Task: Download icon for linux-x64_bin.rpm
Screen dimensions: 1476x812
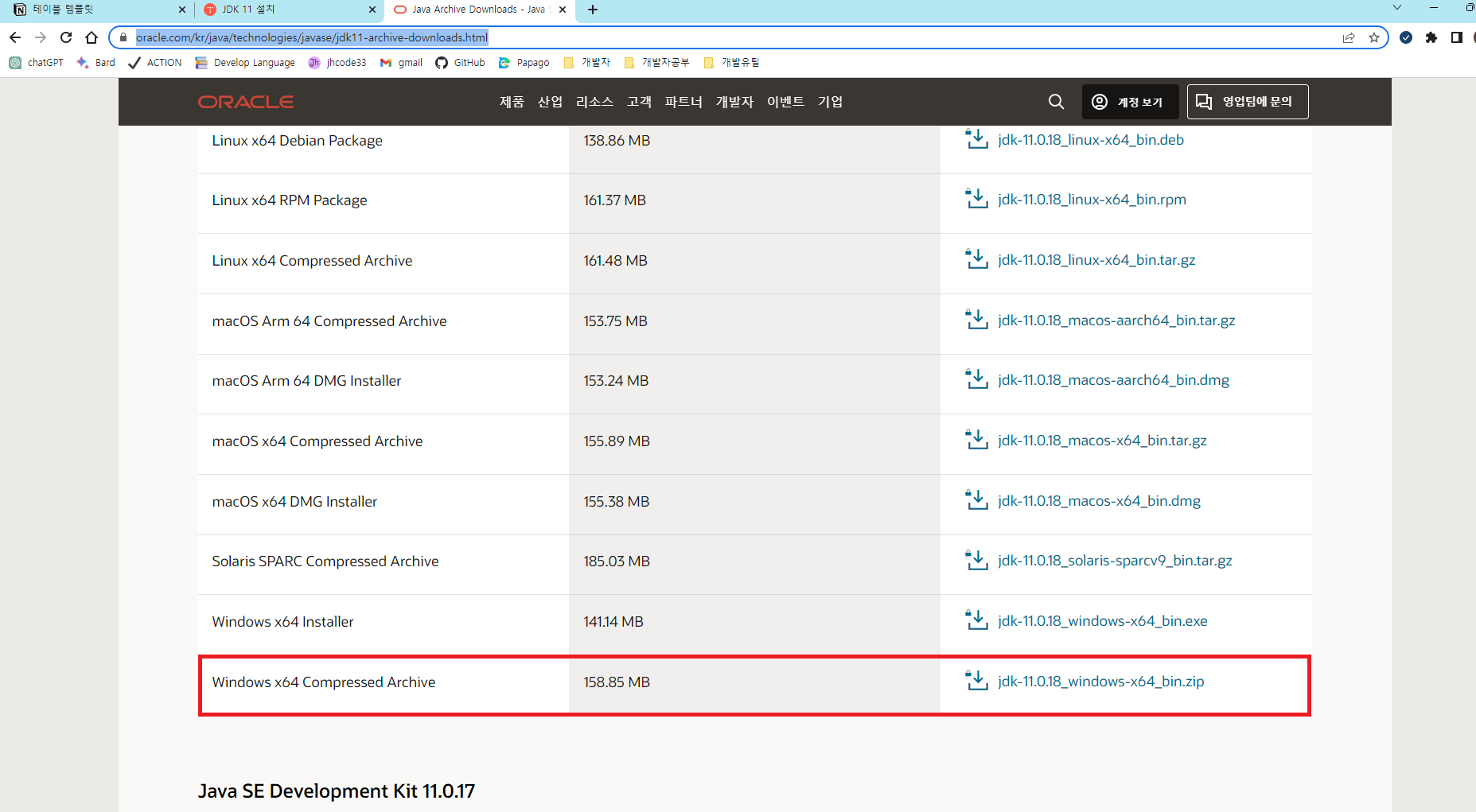Action: 976,198
